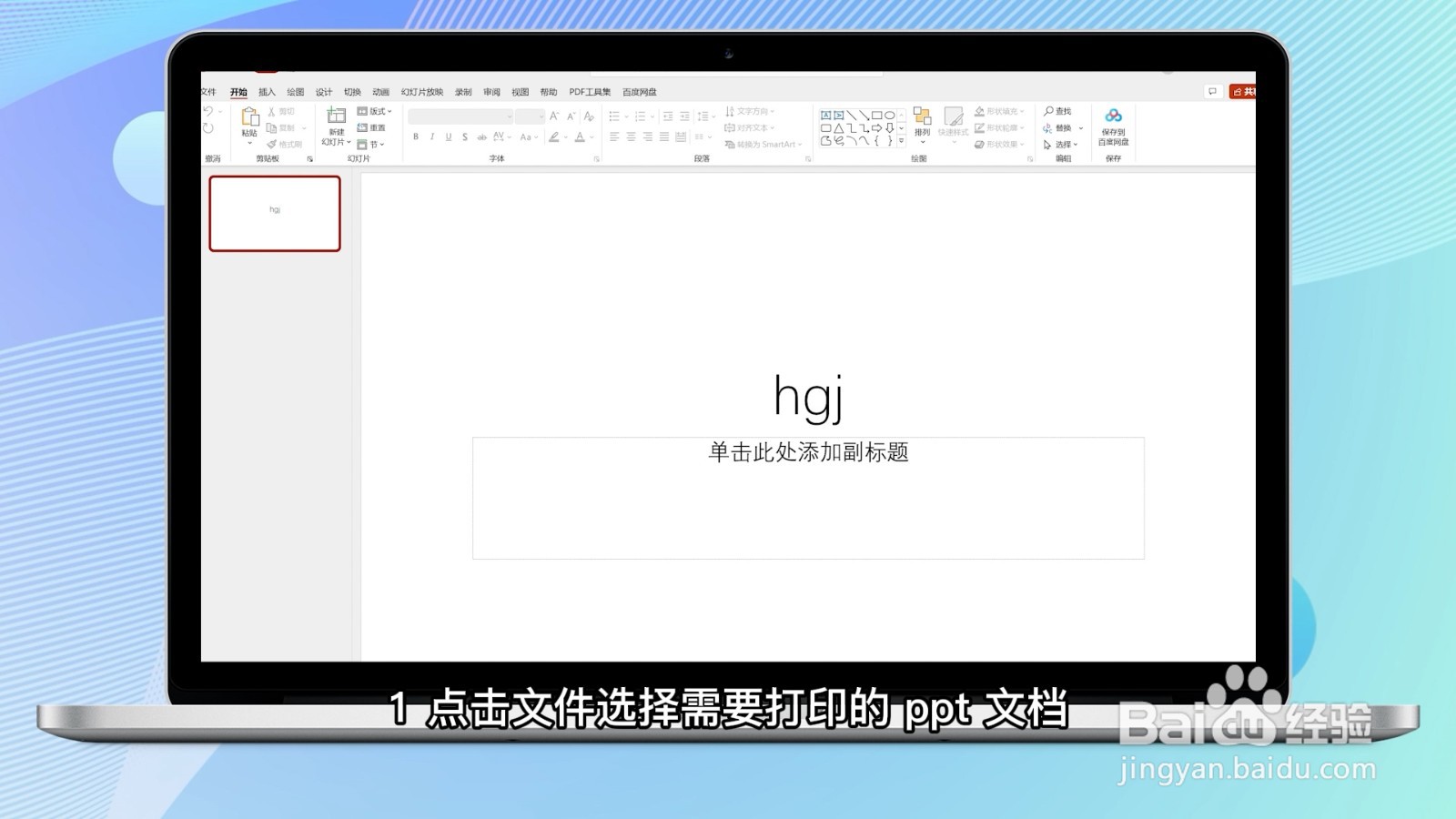This screenshot has width=1456, height=819.
Task: Click the 'hgj' title text on slide
Action: point(808,398)
